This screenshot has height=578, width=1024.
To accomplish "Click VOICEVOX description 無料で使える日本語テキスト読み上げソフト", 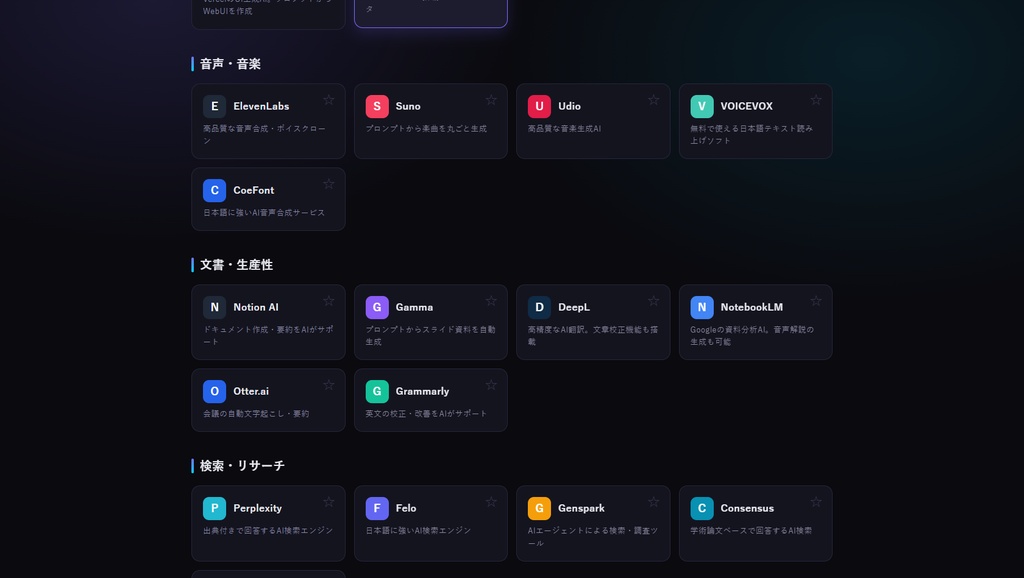I will coord(752,135).
